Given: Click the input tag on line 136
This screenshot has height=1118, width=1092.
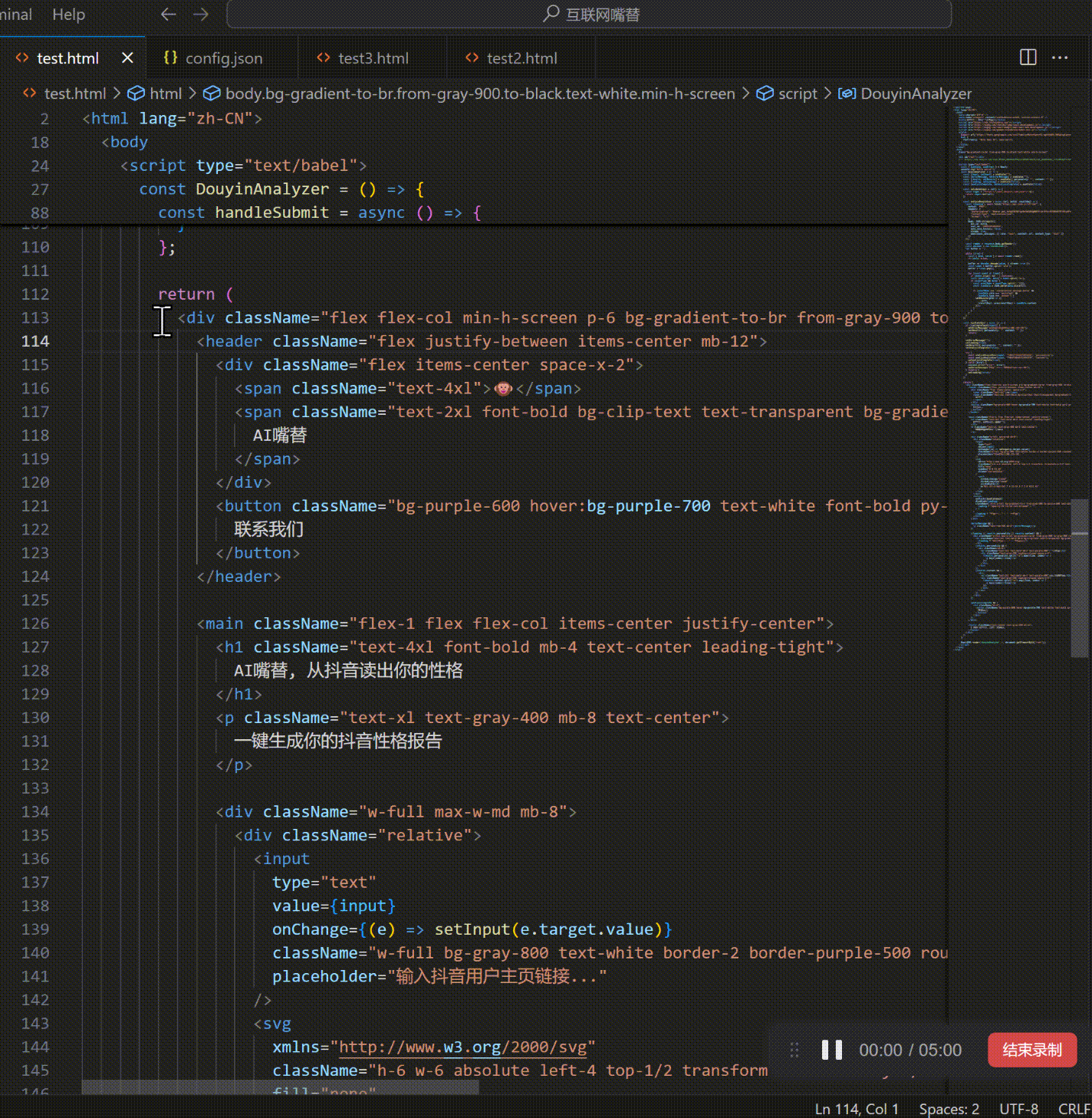Looking at the screenshot, I should pos(286,860).
